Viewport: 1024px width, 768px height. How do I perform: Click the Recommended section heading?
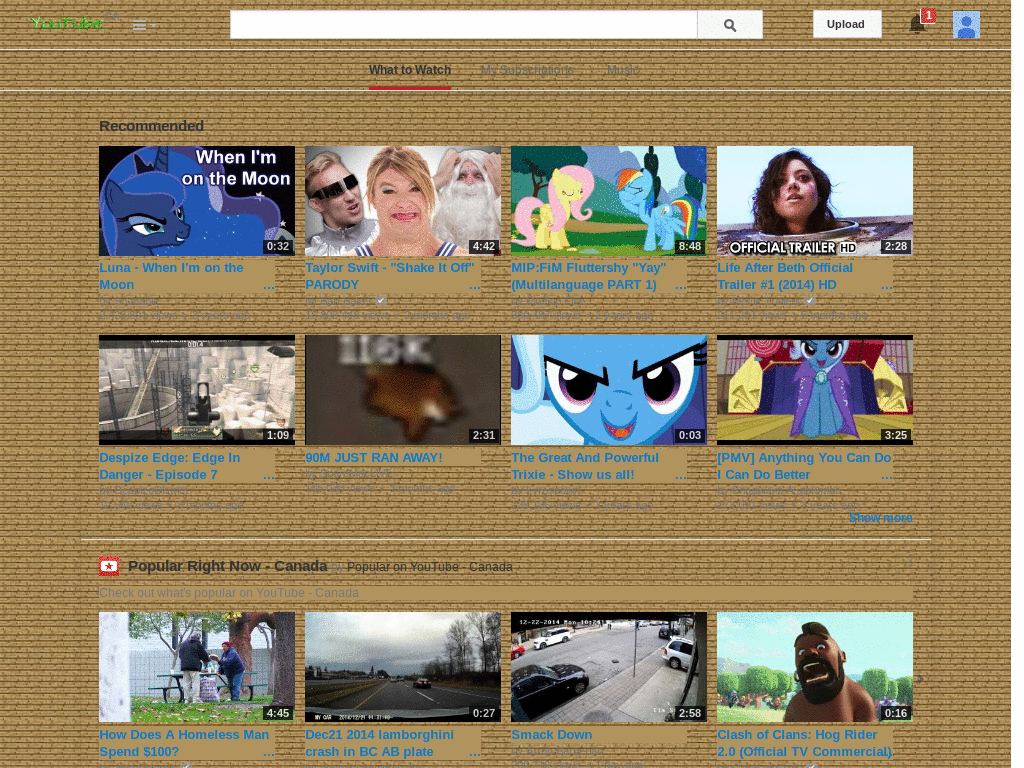[x=152, y=126]
